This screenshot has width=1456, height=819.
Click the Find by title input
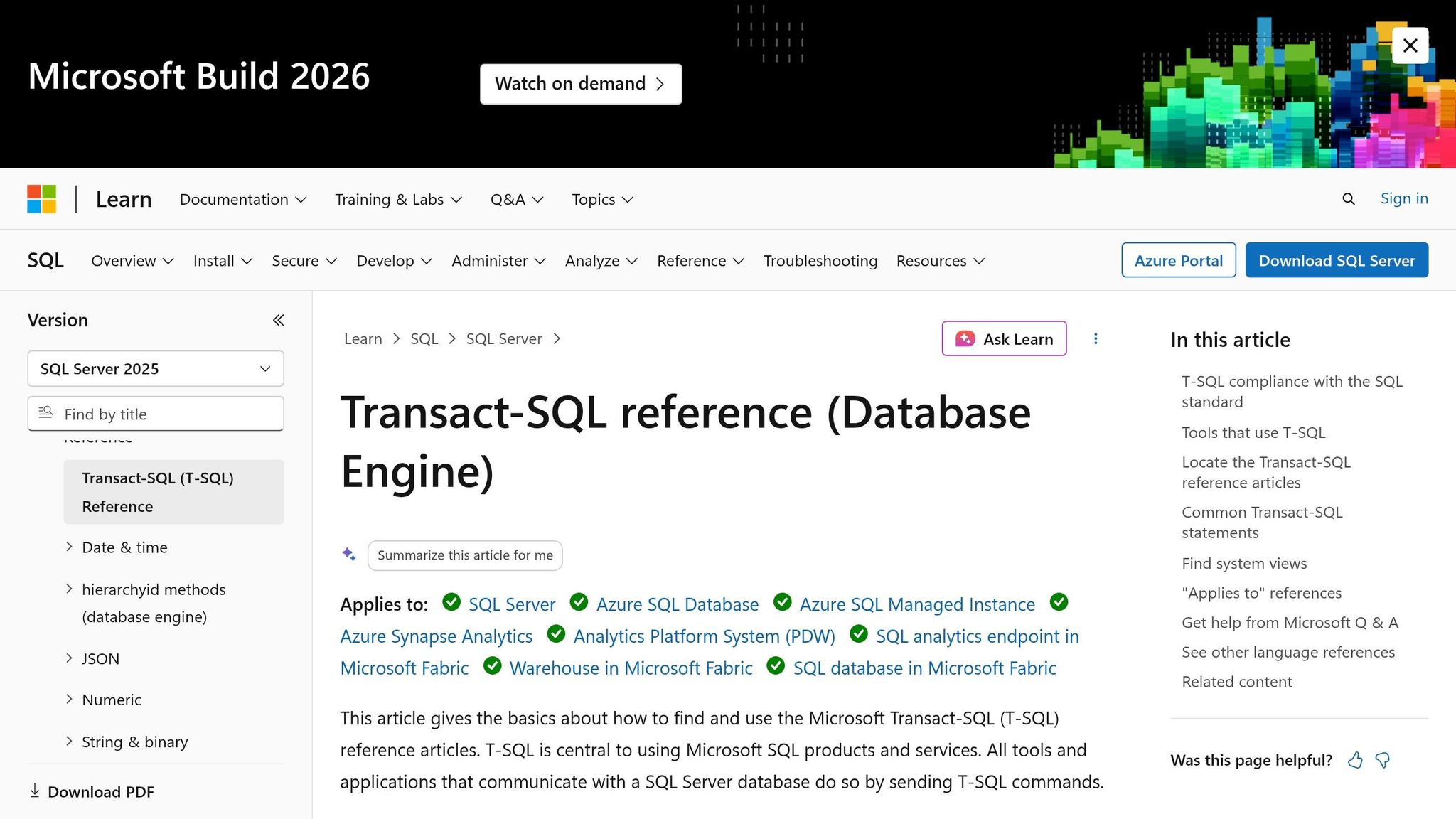click(156, 414)
